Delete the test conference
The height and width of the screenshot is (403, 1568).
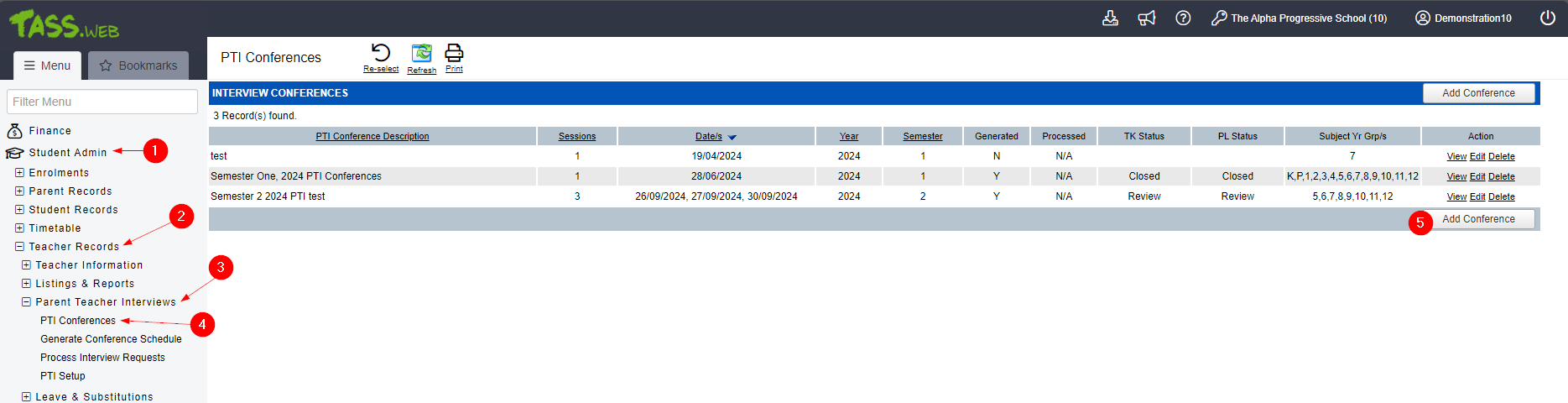(1502, 157)
